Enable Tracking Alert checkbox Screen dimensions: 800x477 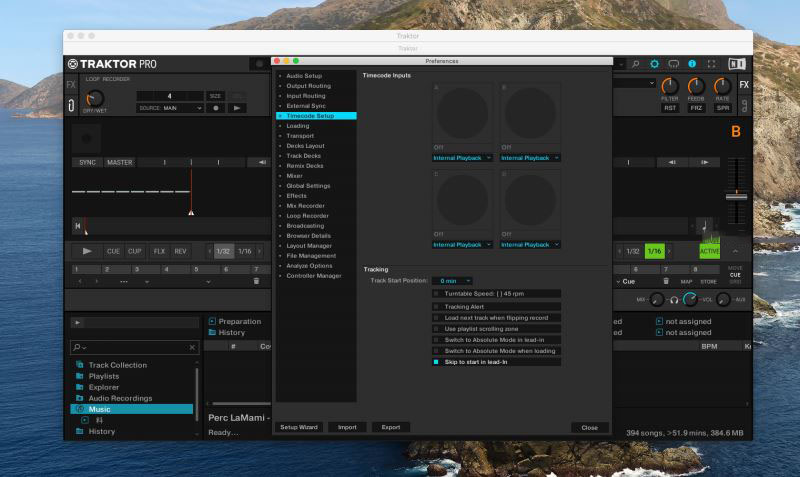coord(436,307)
